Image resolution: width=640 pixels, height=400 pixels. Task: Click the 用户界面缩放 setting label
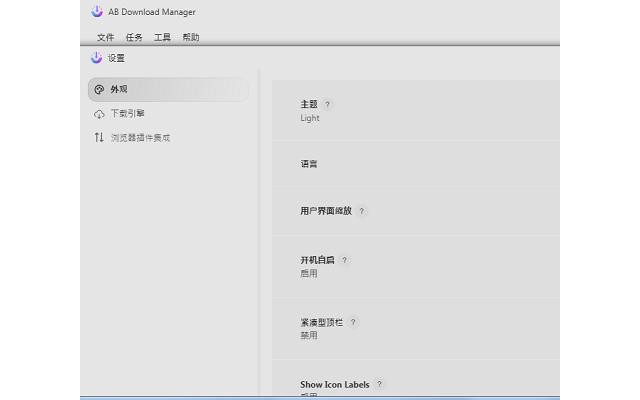tap(326, 211)
